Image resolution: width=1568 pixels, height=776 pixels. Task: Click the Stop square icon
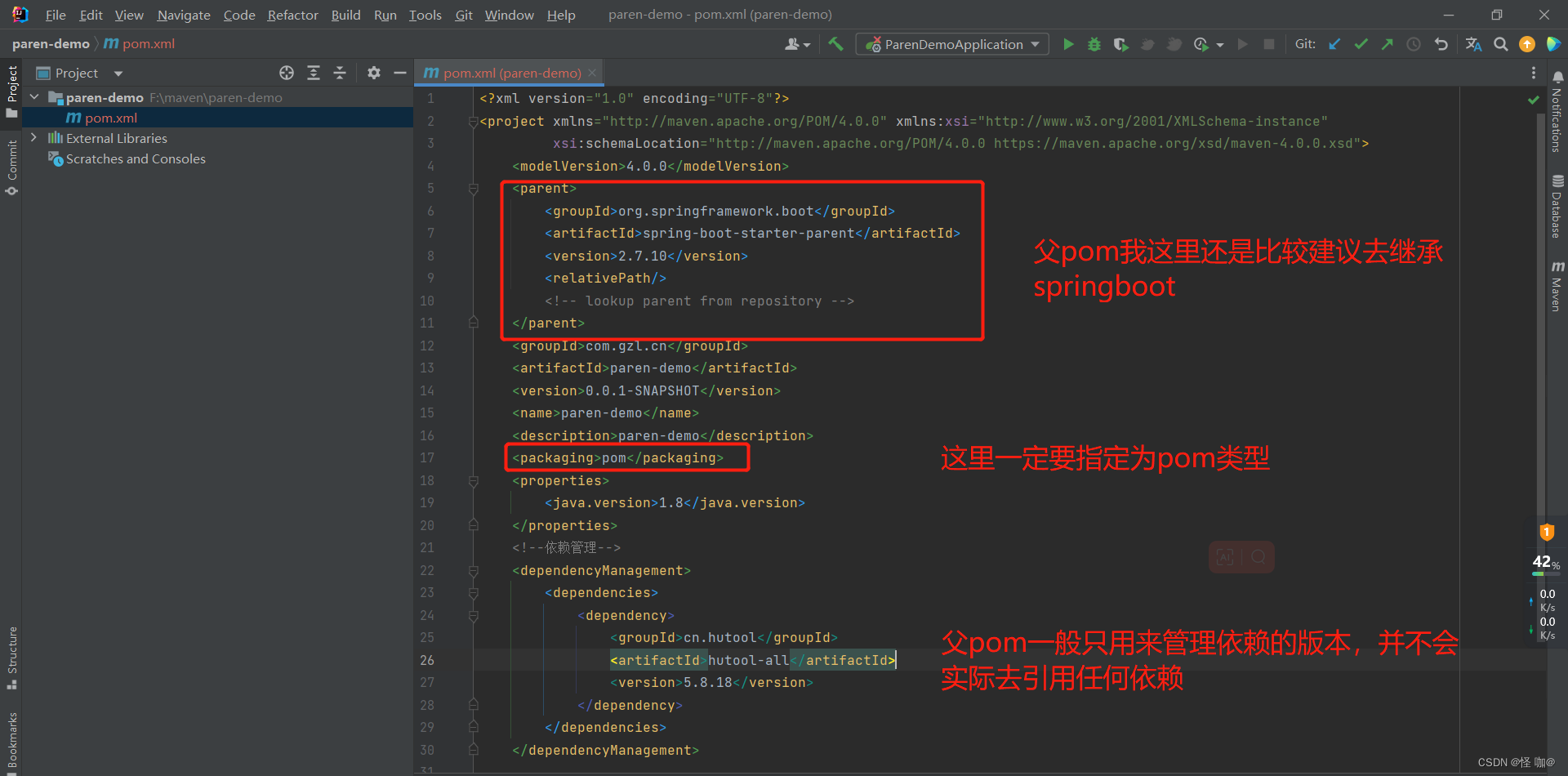(x=1269, y=44)
